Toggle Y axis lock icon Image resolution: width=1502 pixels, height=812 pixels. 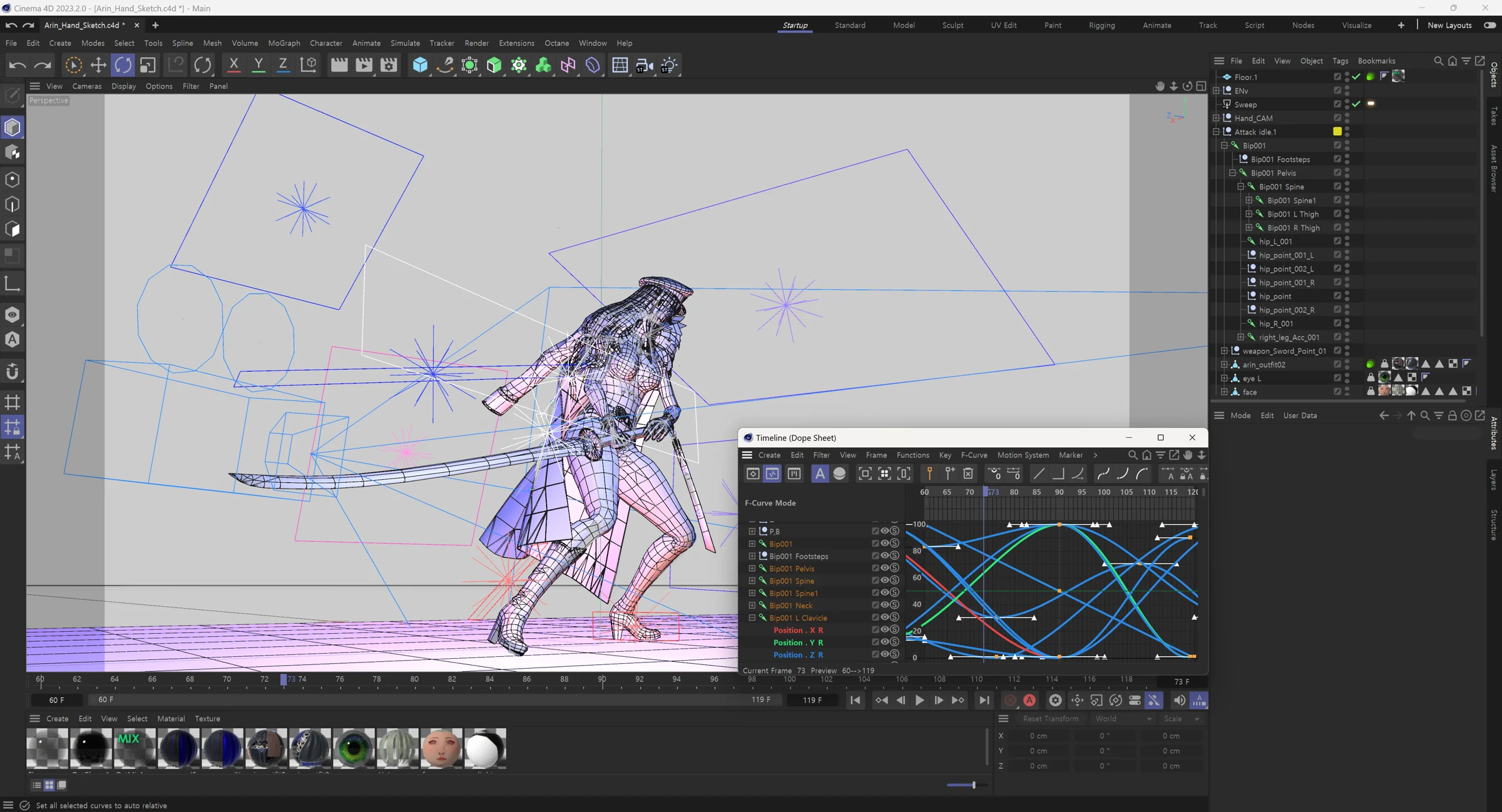tap(258, 65)
